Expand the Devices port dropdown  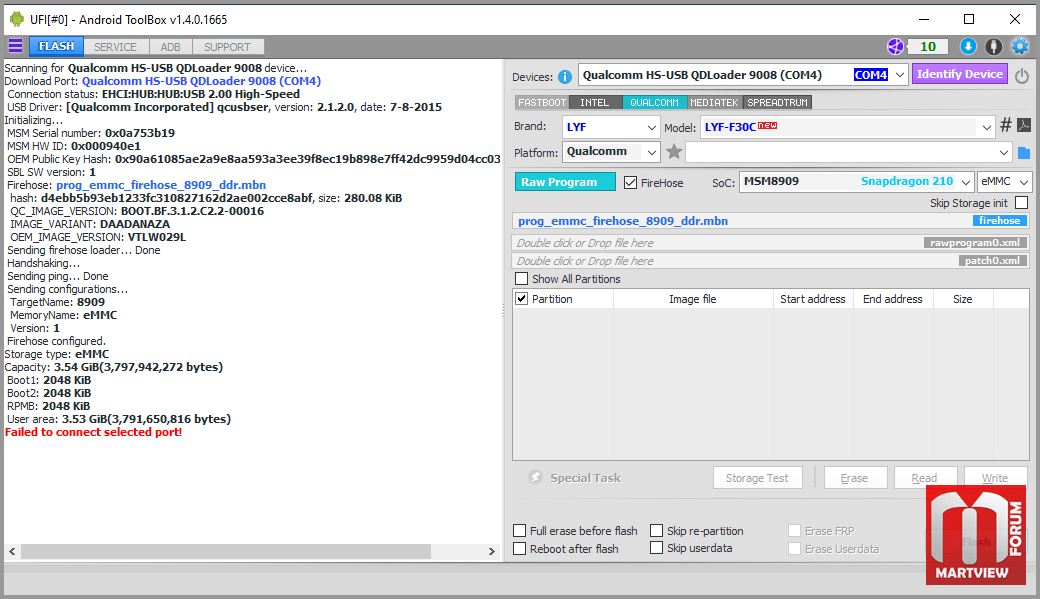899,75
